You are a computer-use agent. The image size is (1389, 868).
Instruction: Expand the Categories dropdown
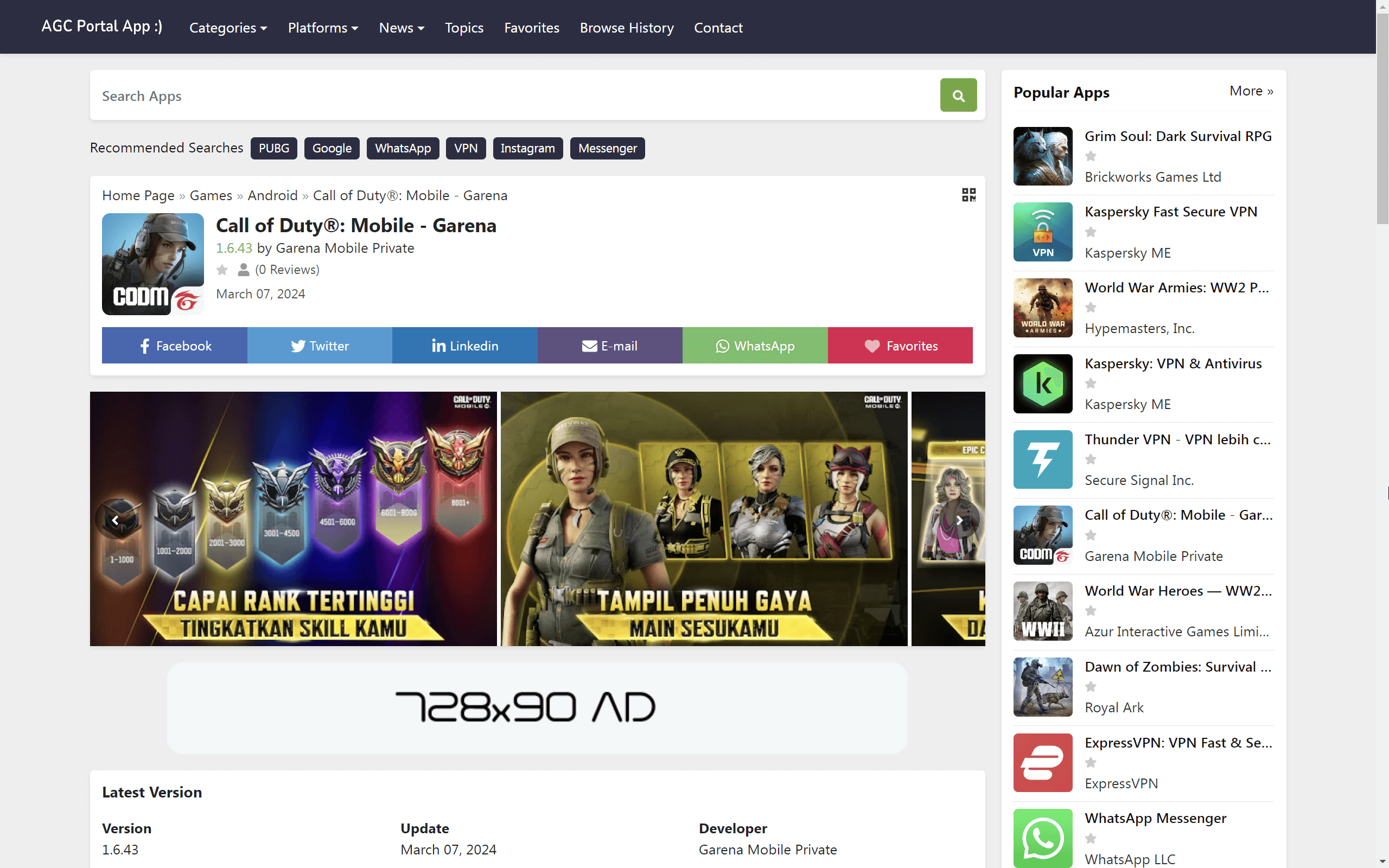tap(228, 28)
